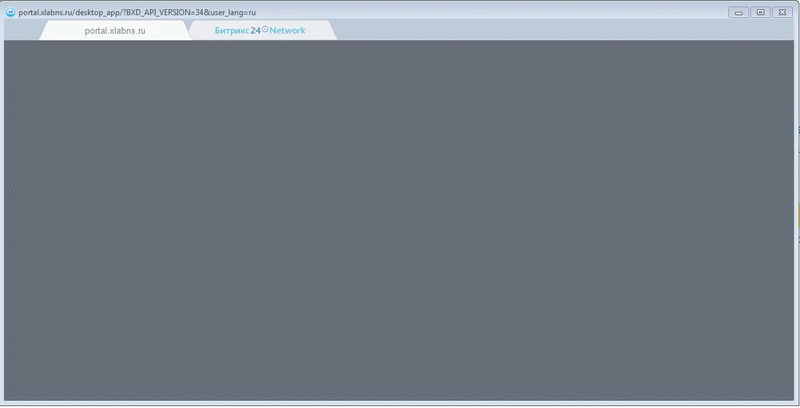The height and width of the screenshot is (408, 800).
Task: Close the desktop app window
Action: 782,12
